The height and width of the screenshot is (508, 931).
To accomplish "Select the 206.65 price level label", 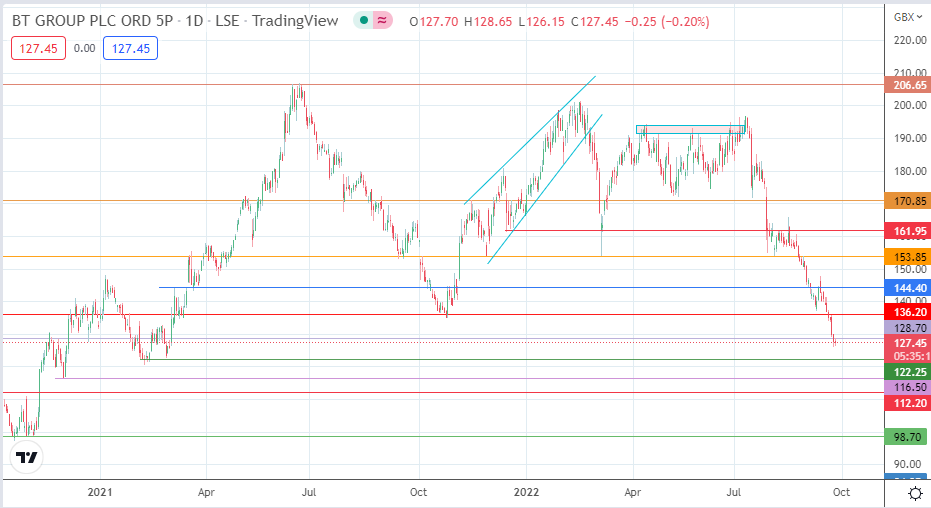I will click(908, 85).
